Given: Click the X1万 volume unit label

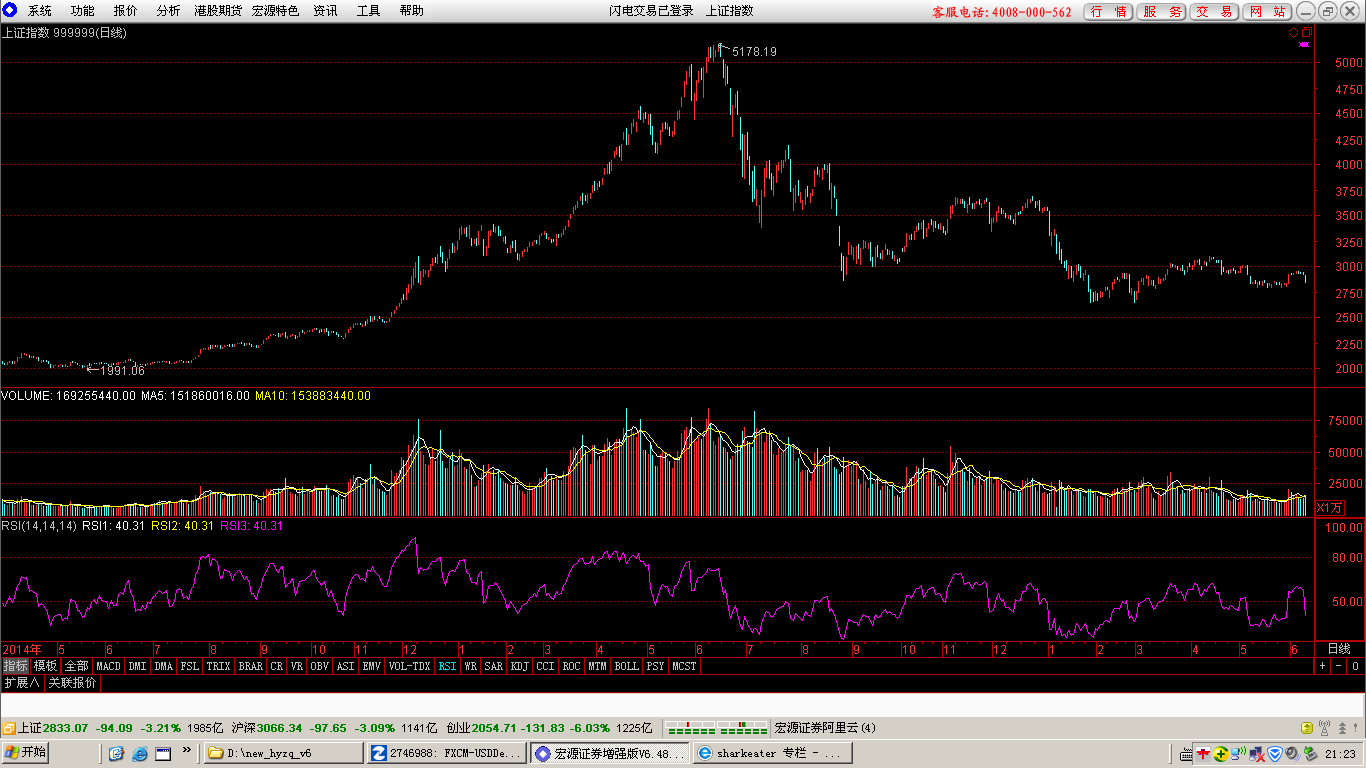Looking at the screenshot, I should tap(1329, 508).
